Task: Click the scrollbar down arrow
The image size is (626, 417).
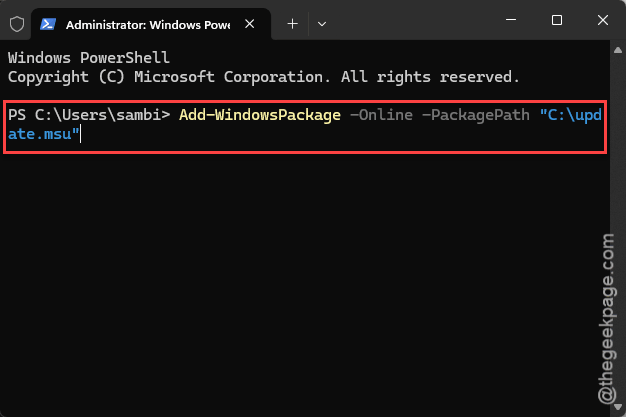Action: click(x=618, y=407)
